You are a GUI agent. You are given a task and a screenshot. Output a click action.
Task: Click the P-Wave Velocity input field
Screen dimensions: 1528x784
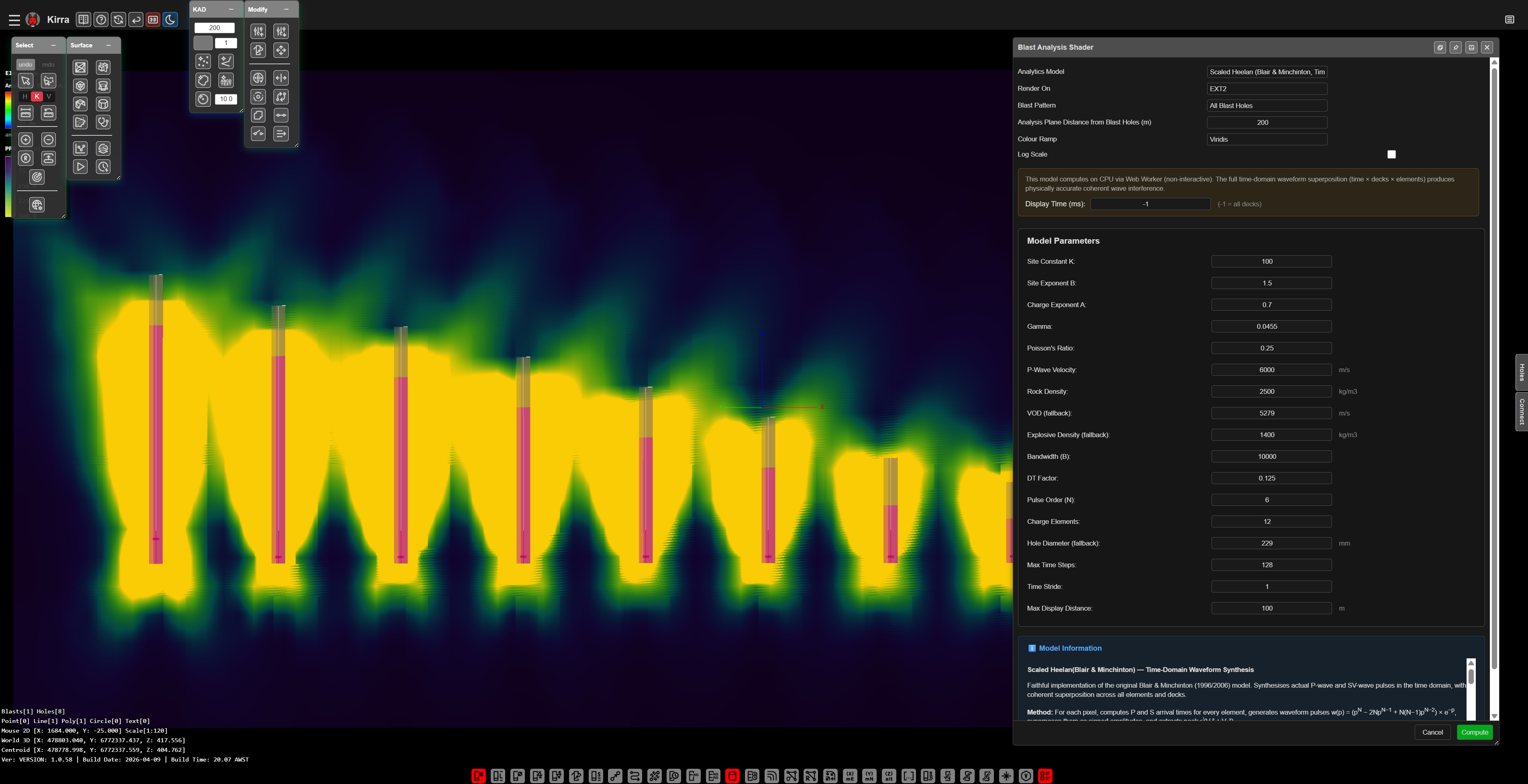coord(1271,370)
